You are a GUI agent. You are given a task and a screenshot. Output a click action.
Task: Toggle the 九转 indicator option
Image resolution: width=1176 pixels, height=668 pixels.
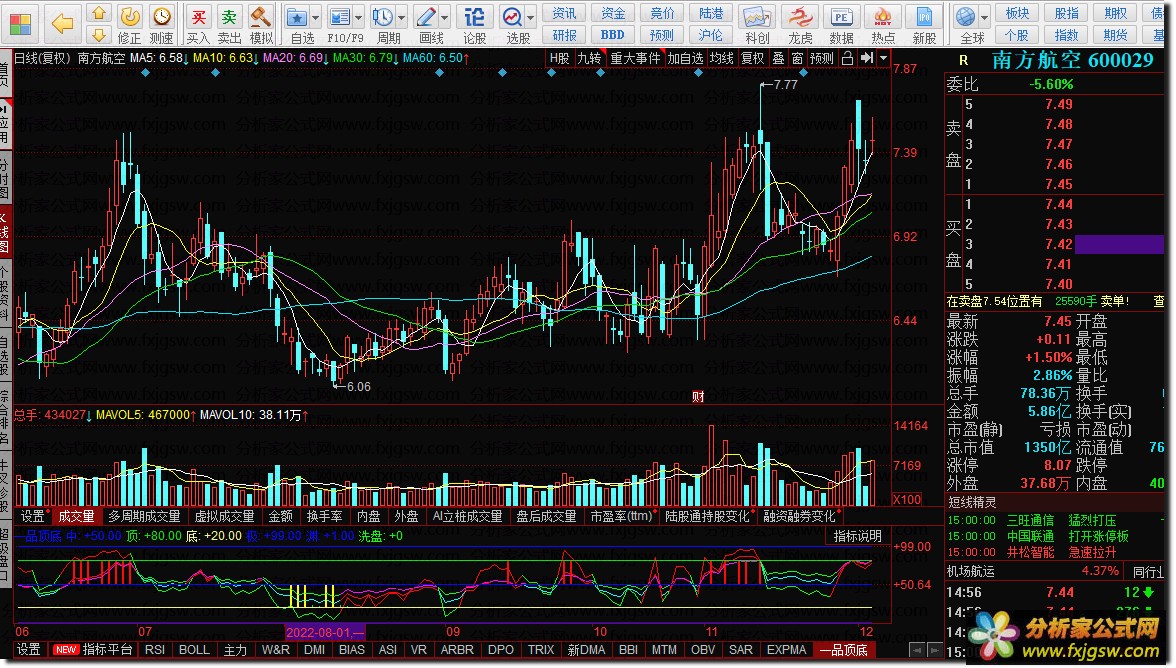(590, 58)
